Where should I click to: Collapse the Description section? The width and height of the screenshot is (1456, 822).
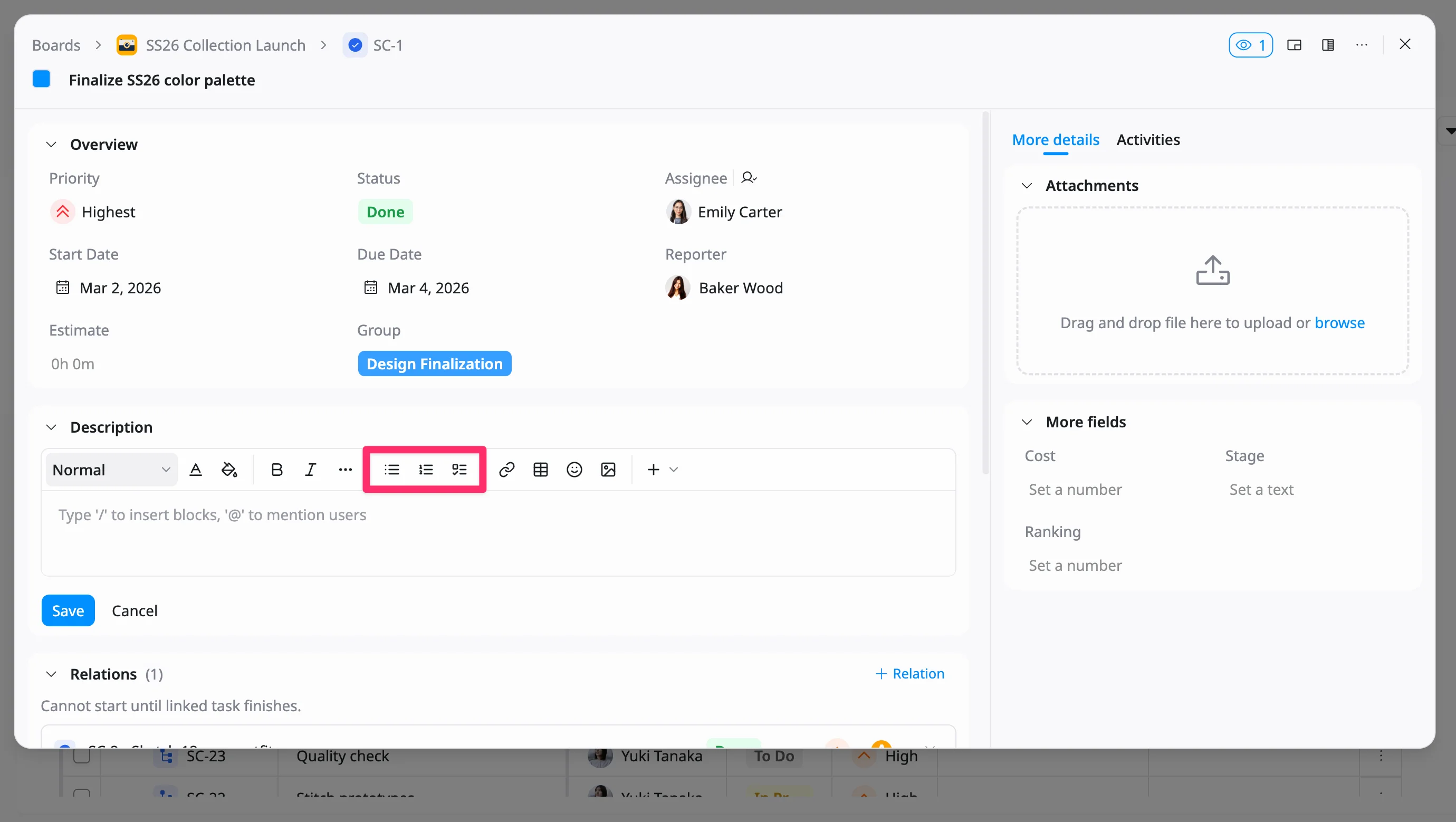click(51, 427)
